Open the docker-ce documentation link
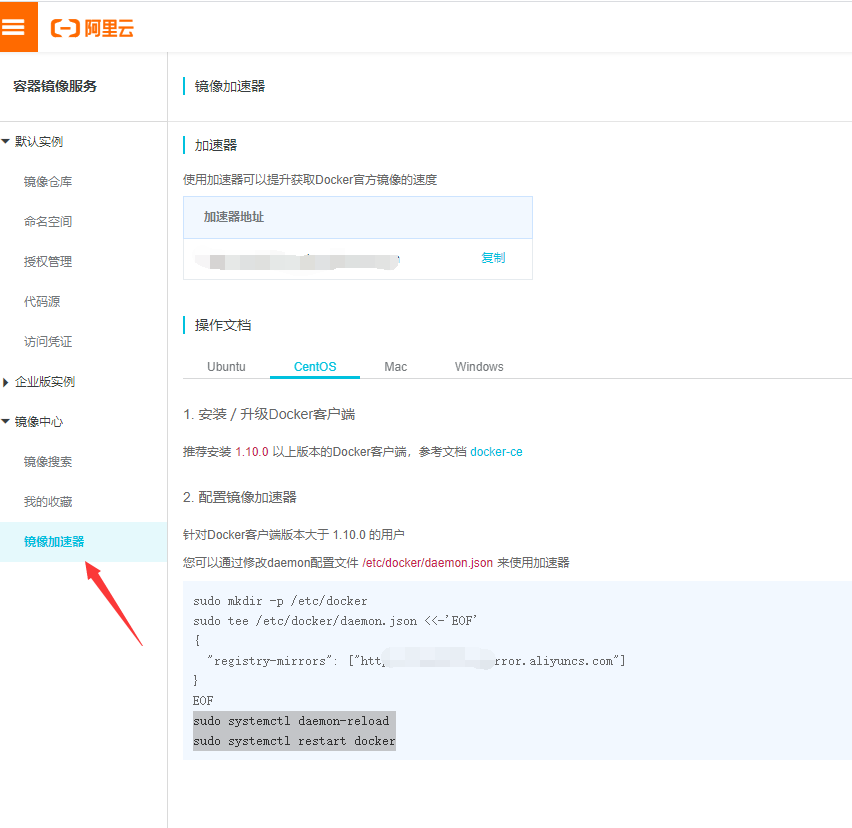852x828 pixels. (x=496, y=451)
